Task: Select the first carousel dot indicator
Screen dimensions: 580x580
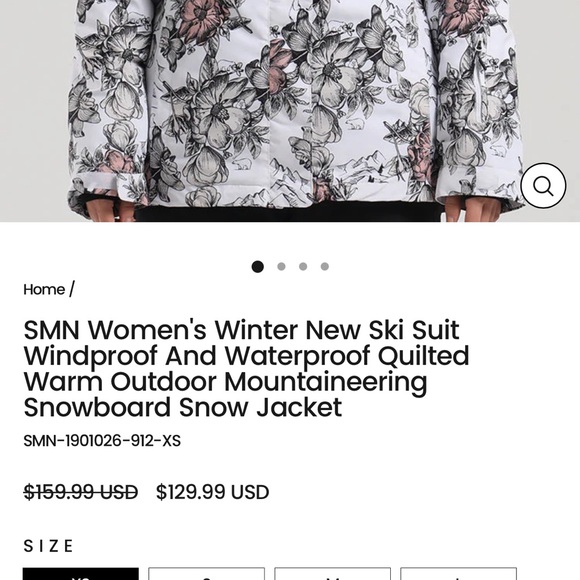Action: 257,266
